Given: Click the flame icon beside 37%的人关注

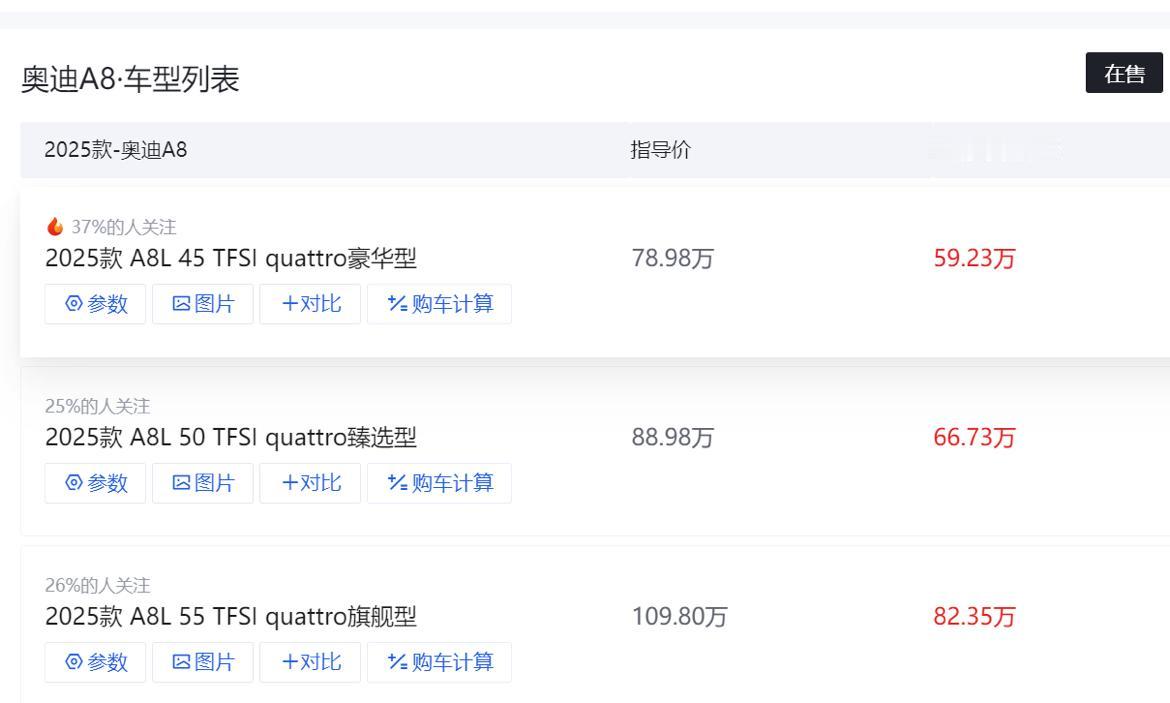Looking at the screenshot, I should pos(54,226).
